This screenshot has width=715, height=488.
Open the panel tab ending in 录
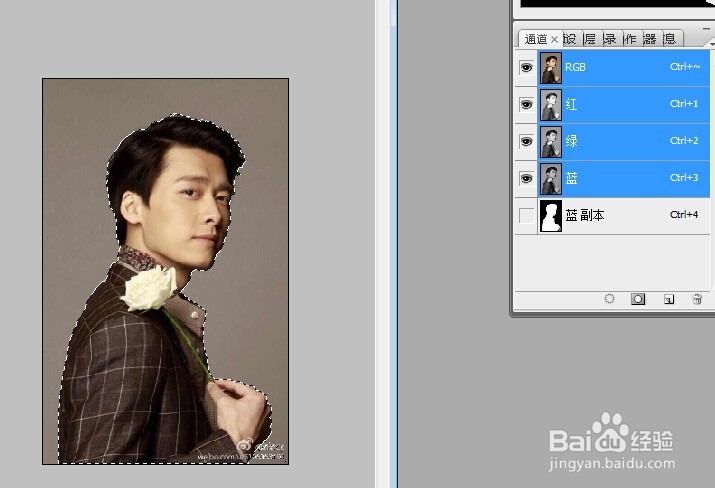tap(610, 39)
